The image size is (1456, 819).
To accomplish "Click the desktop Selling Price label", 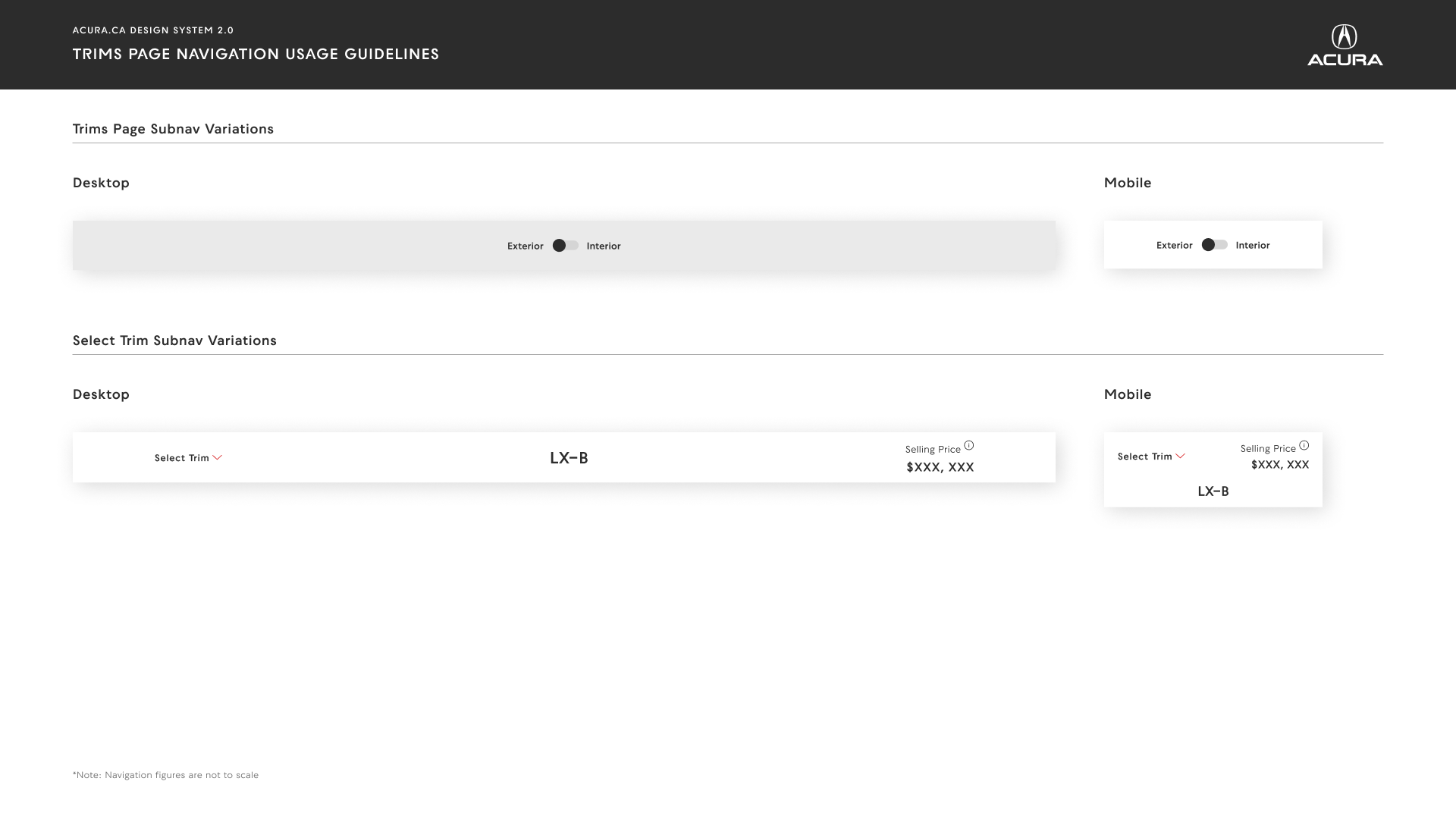I will coord(933,450).
